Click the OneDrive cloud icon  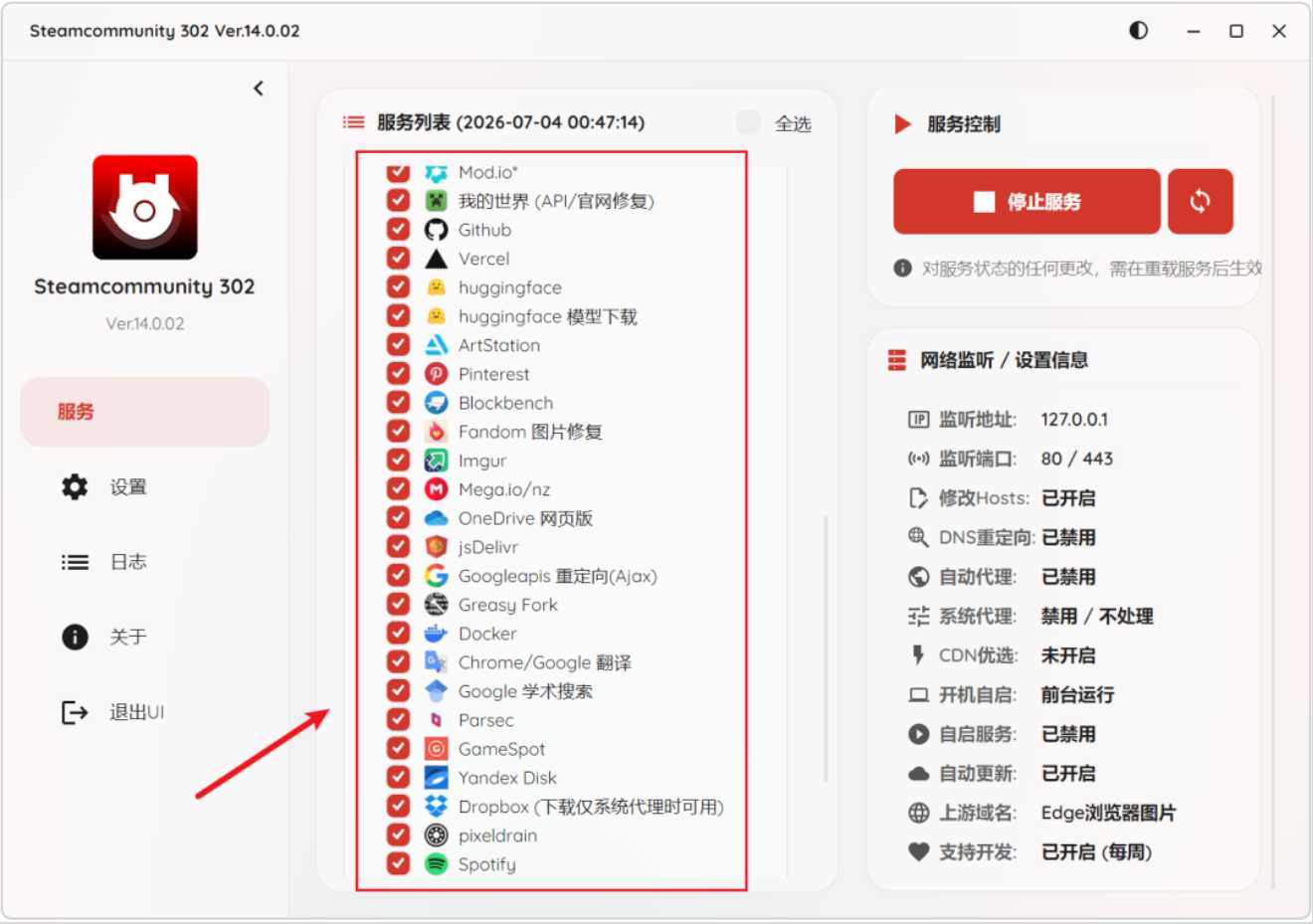click(x=436, y=518)
